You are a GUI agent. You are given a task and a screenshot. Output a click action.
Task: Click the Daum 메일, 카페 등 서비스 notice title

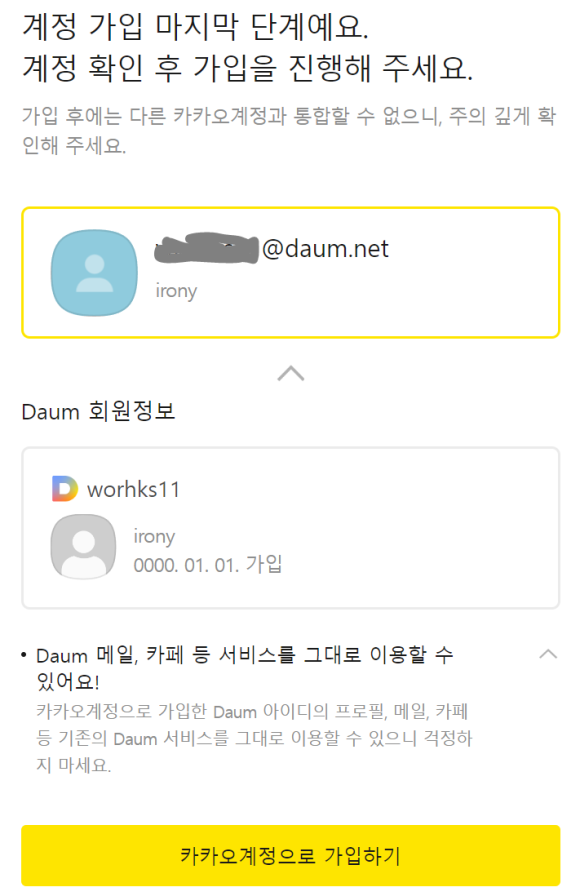(245, 667)
